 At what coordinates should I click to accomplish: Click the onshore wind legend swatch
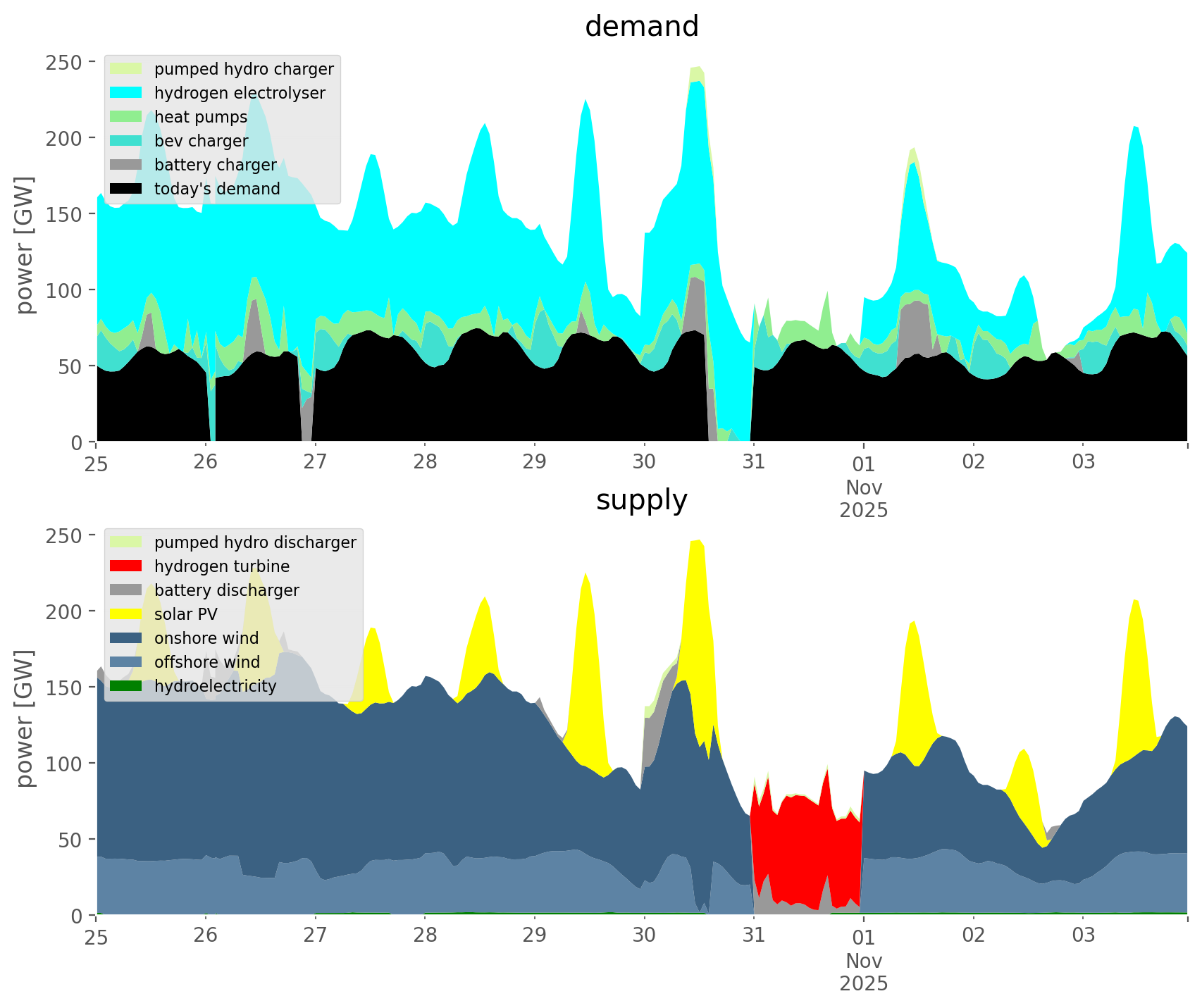pyautogui.click(x=125, y=638)
